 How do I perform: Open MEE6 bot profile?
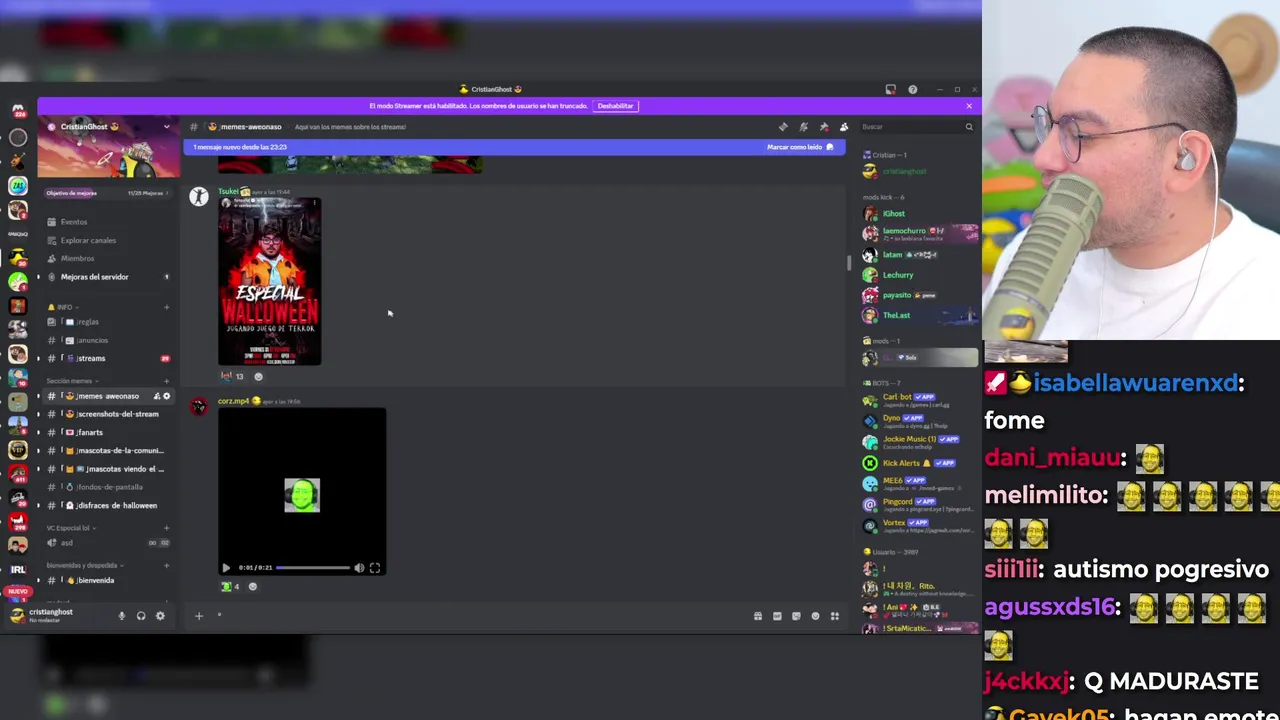918,482
